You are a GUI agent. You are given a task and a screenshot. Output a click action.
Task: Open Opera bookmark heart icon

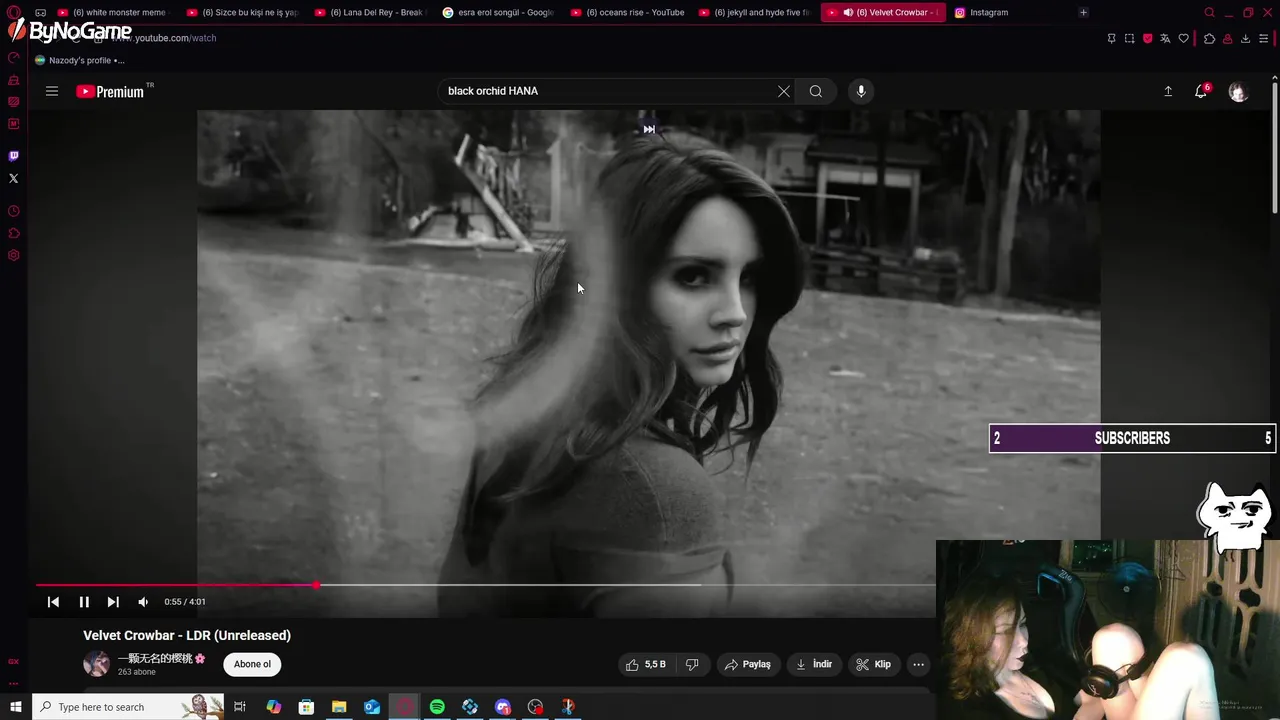tap(1183, 38)
